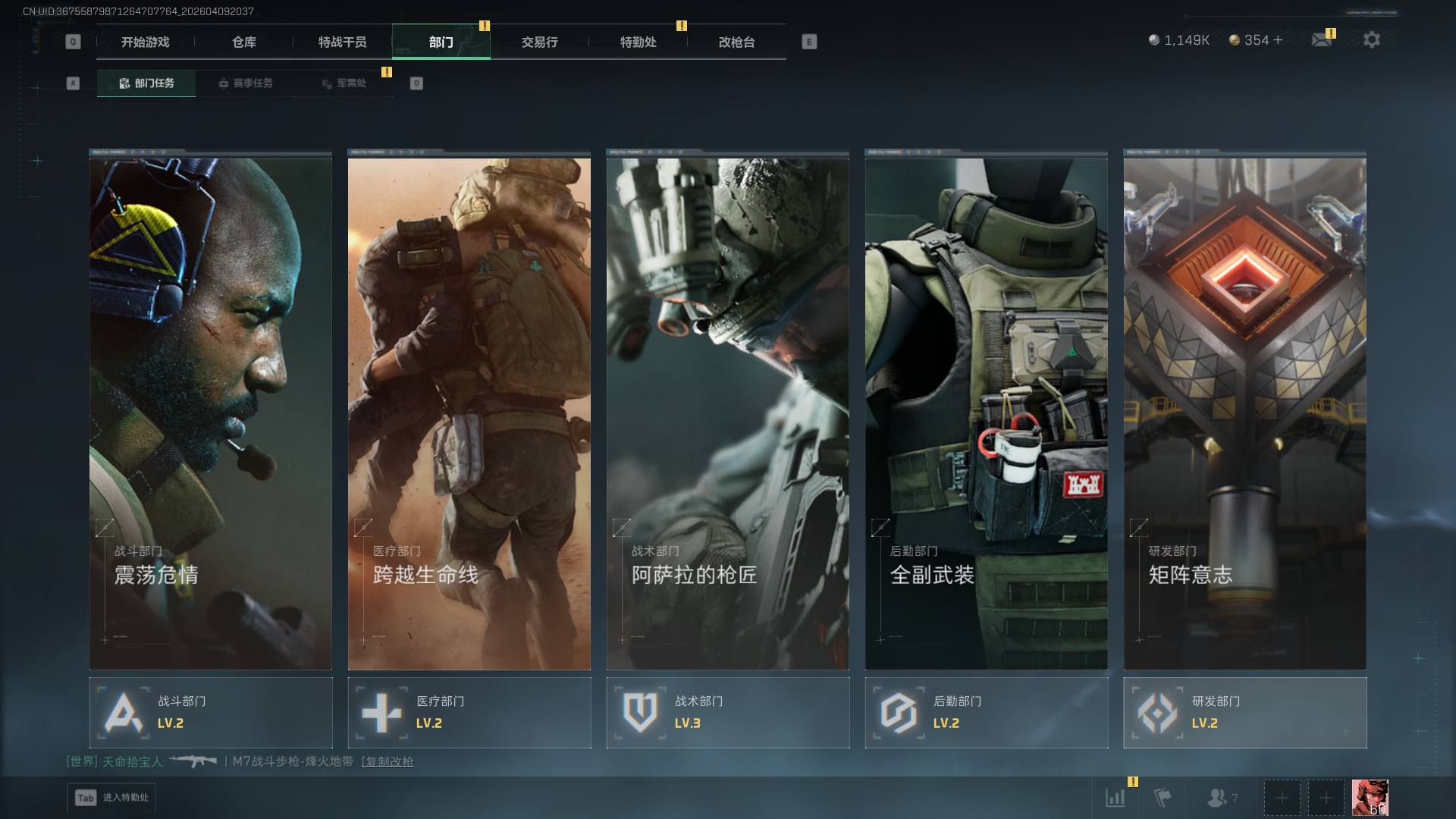Switch to the 开始游戏 tab
Image resolution: width=1456 pixels, height=819 pixels.
[x=145, y=42]
